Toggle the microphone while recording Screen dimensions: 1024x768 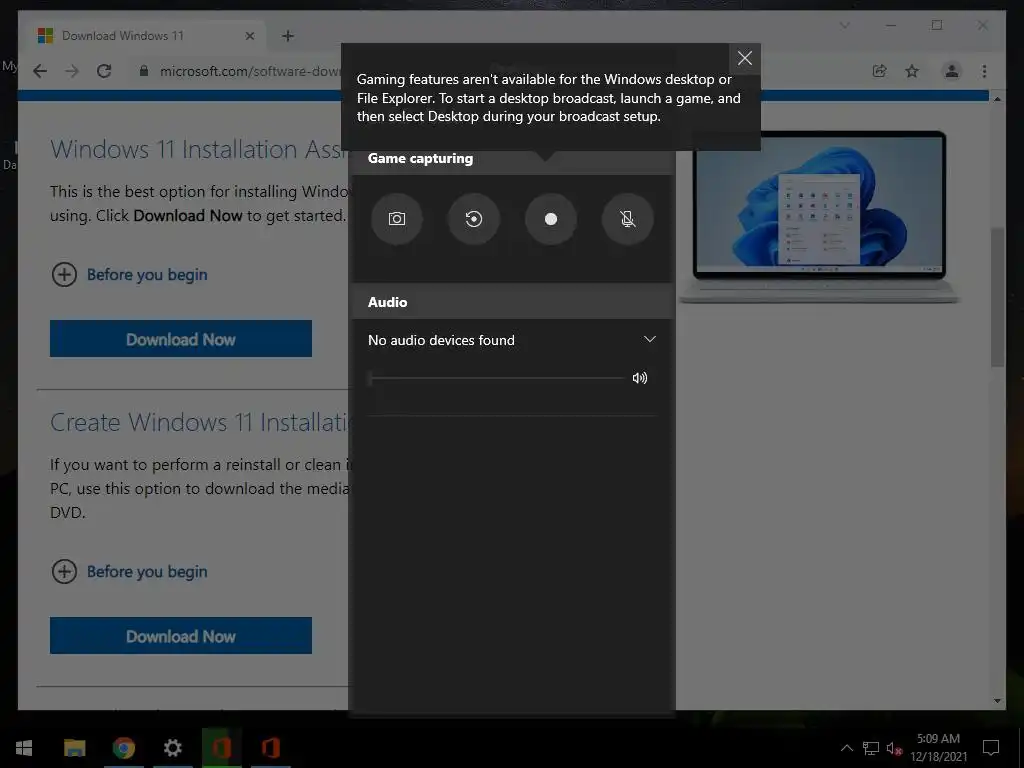(x=628, y=219)
